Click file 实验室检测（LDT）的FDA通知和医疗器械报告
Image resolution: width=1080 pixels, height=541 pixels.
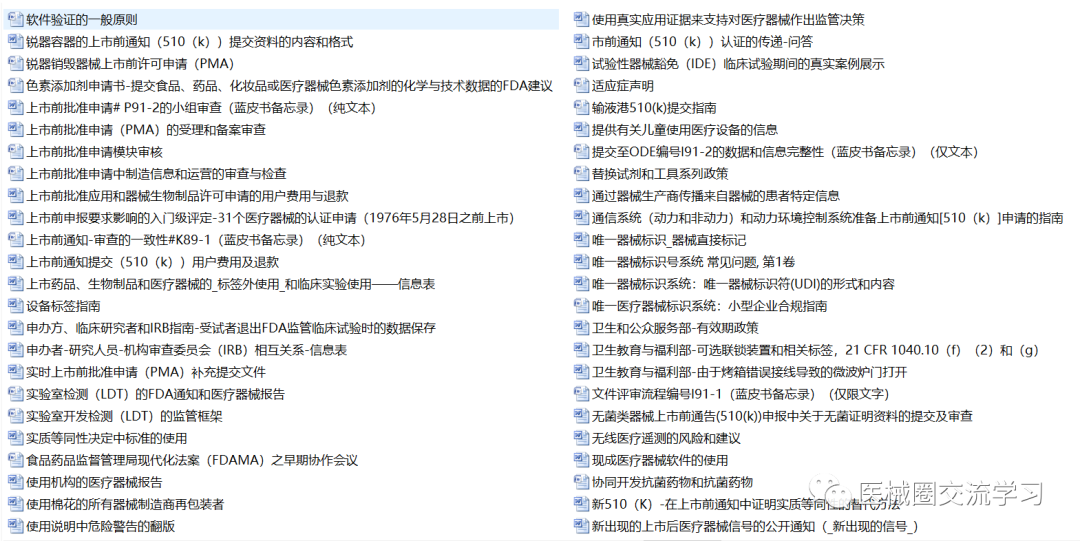pos(156,395)
